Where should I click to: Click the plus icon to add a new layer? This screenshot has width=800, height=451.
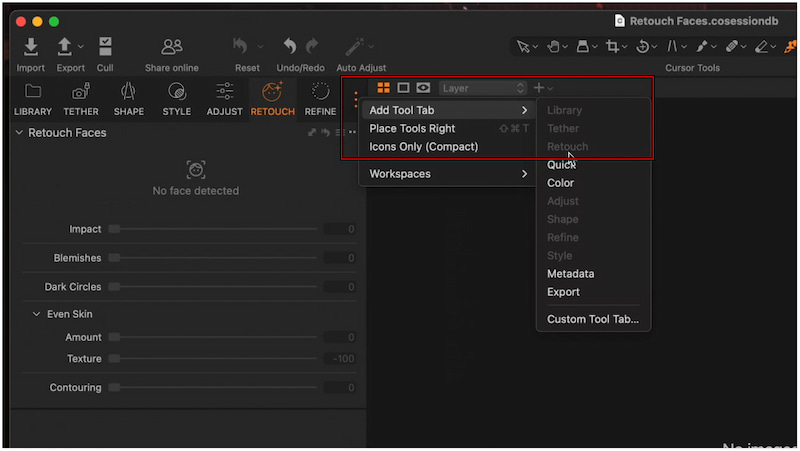538,88
